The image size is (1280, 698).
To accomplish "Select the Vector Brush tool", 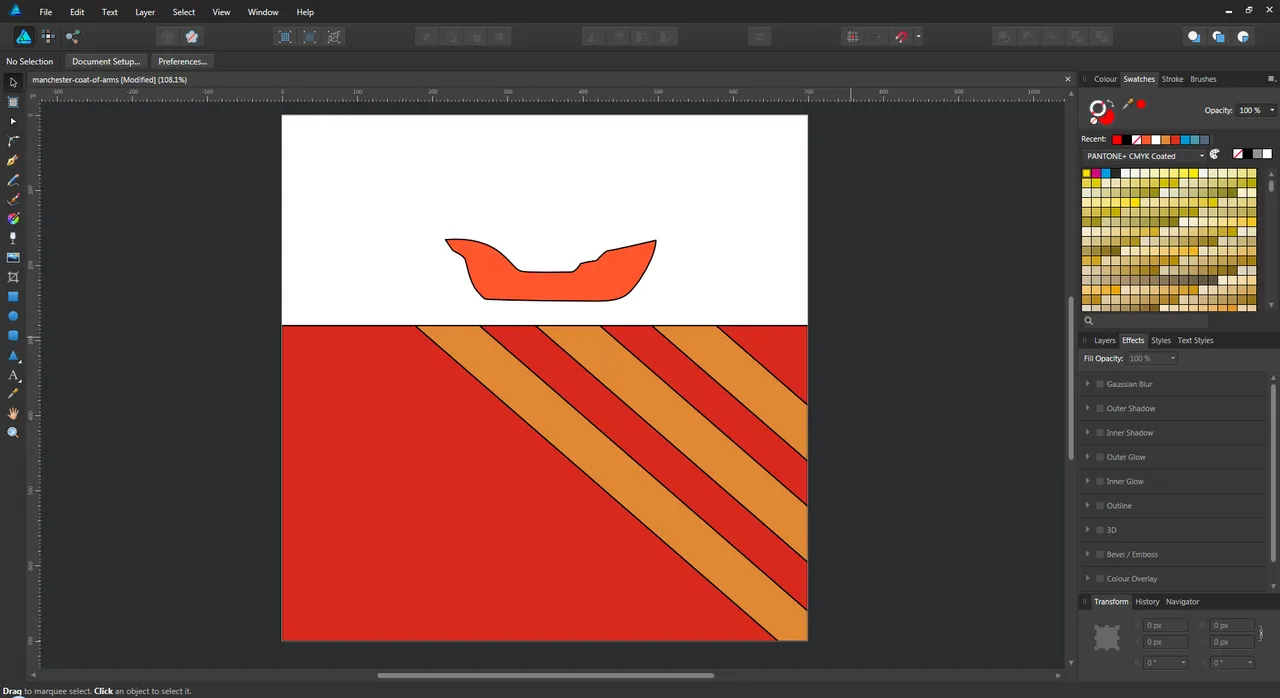I will pos(13,199).
